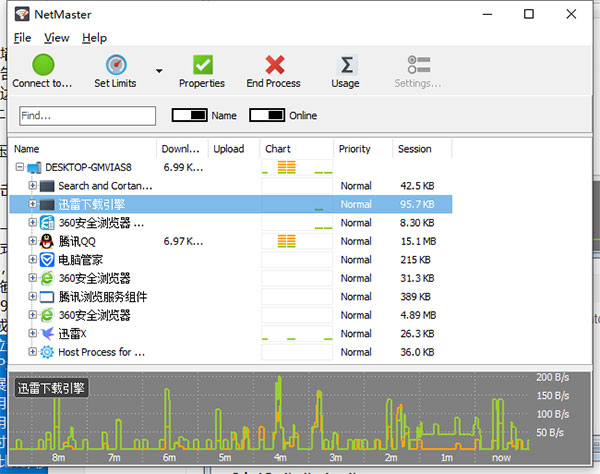The image size is (600, 474).
Task: Open the View menu
Action: [56, 38]
